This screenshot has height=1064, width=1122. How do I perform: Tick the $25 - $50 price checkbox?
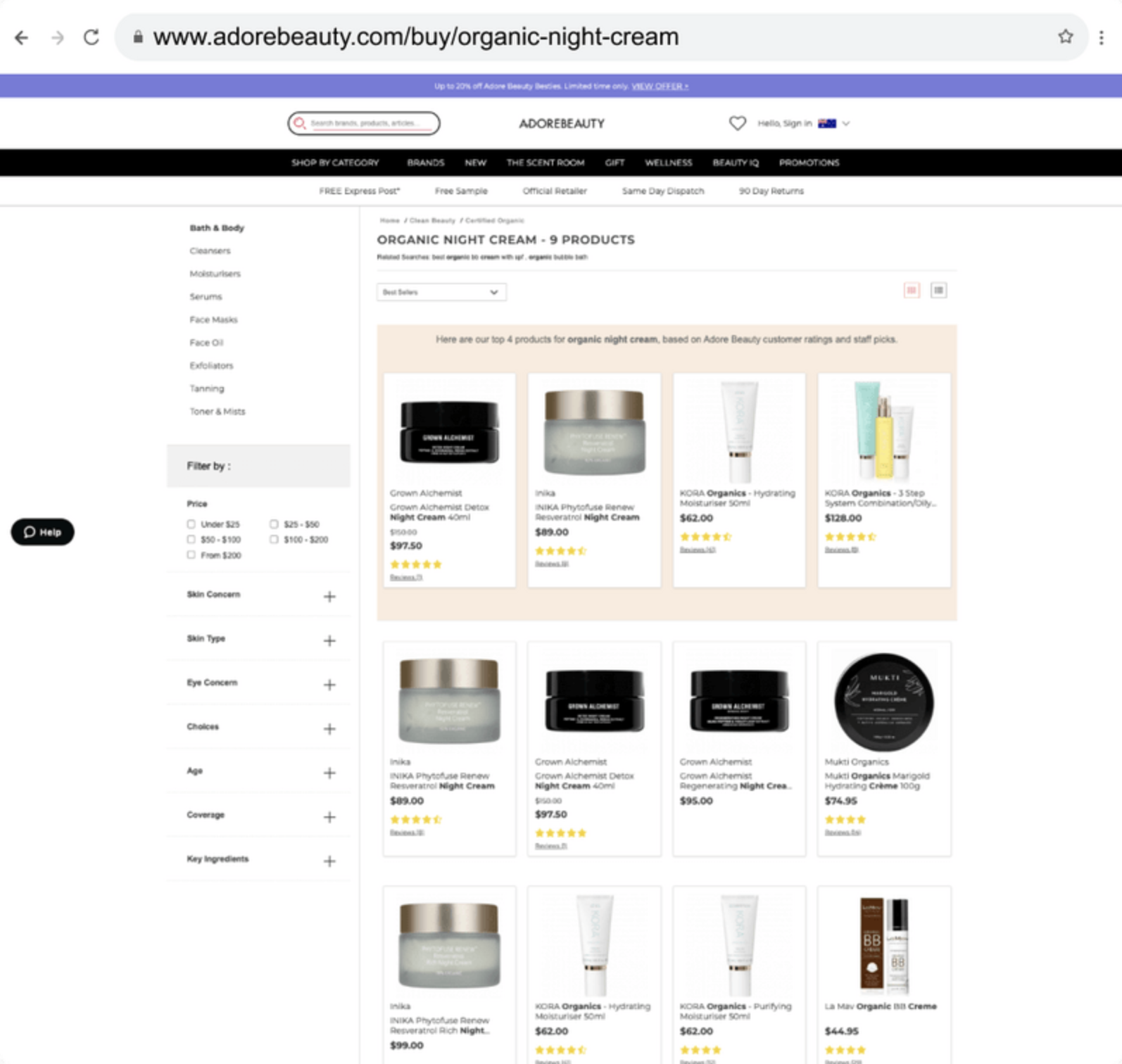[x=274, y=524]
